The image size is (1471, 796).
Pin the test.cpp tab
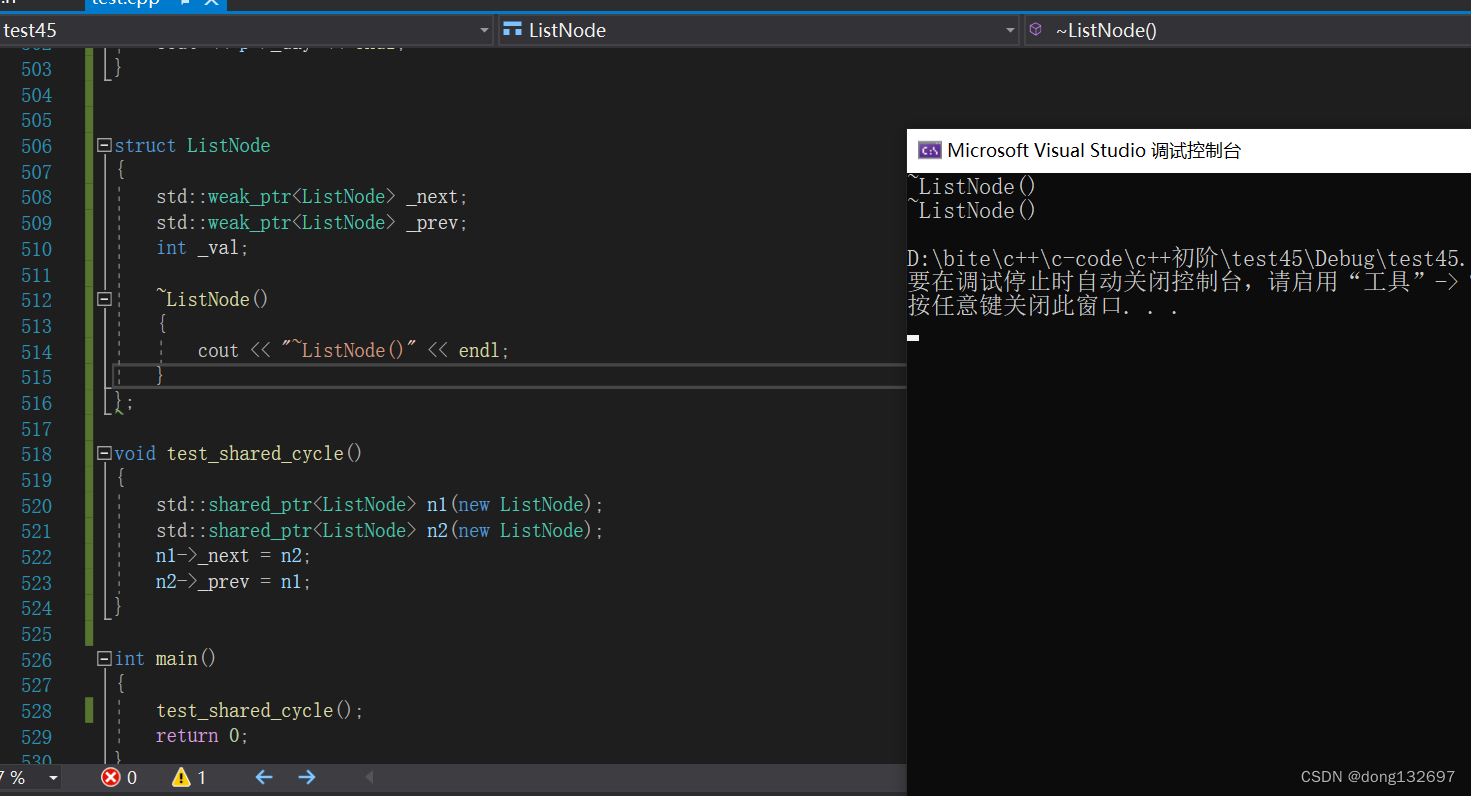pyautogui.click(x=183, y=3)
